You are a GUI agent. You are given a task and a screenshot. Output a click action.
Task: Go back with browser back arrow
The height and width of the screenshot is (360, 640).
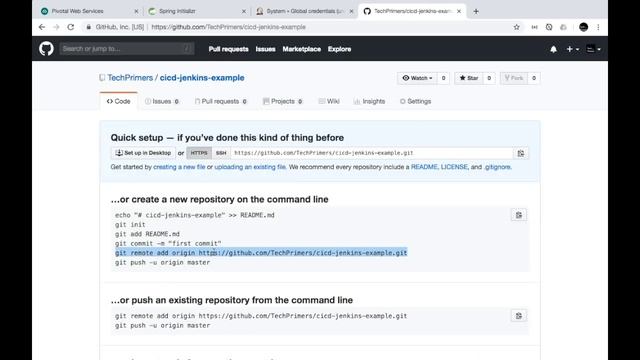(x=42, y=27)
